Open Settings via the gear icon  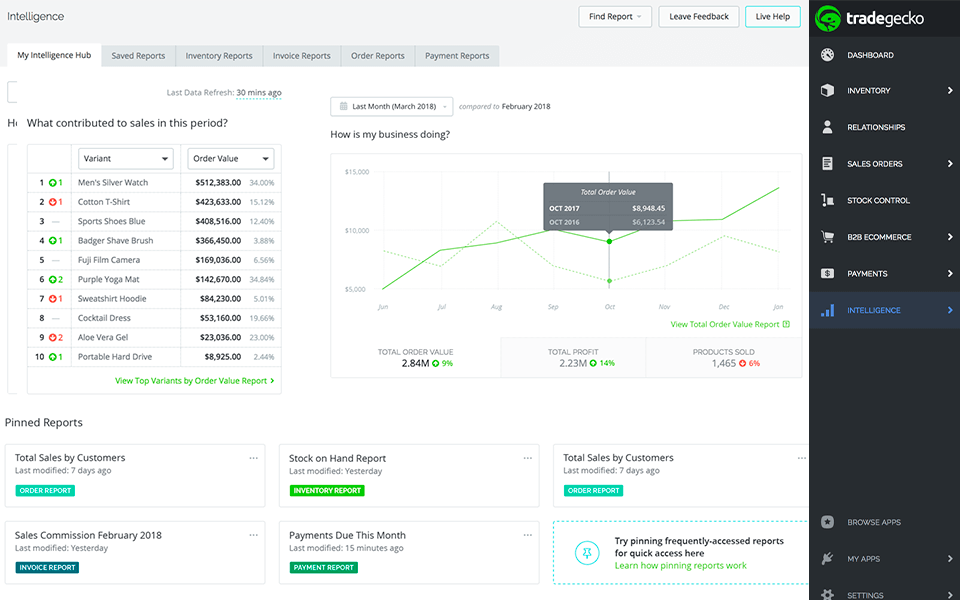828,594
